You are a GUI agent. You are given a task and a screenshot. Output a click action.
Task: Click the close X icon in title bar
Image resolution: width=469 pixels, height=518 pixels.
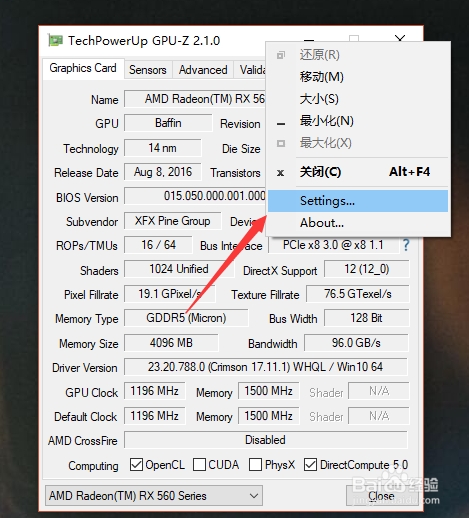pyautogui.click(x=400, y=39)
